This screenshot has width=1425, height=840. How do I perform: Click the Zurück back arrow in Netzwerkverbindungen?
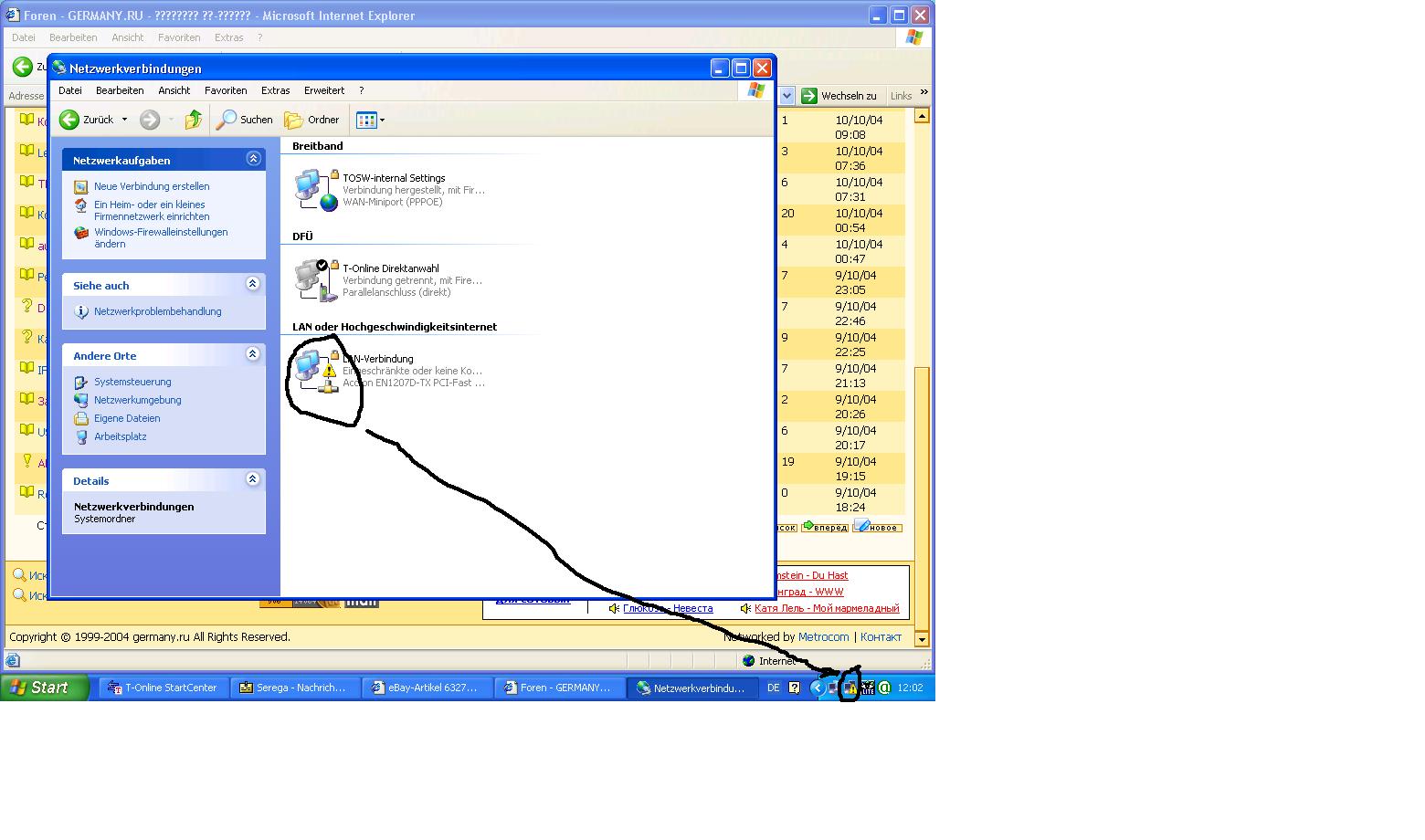click(x=70, y=120)
